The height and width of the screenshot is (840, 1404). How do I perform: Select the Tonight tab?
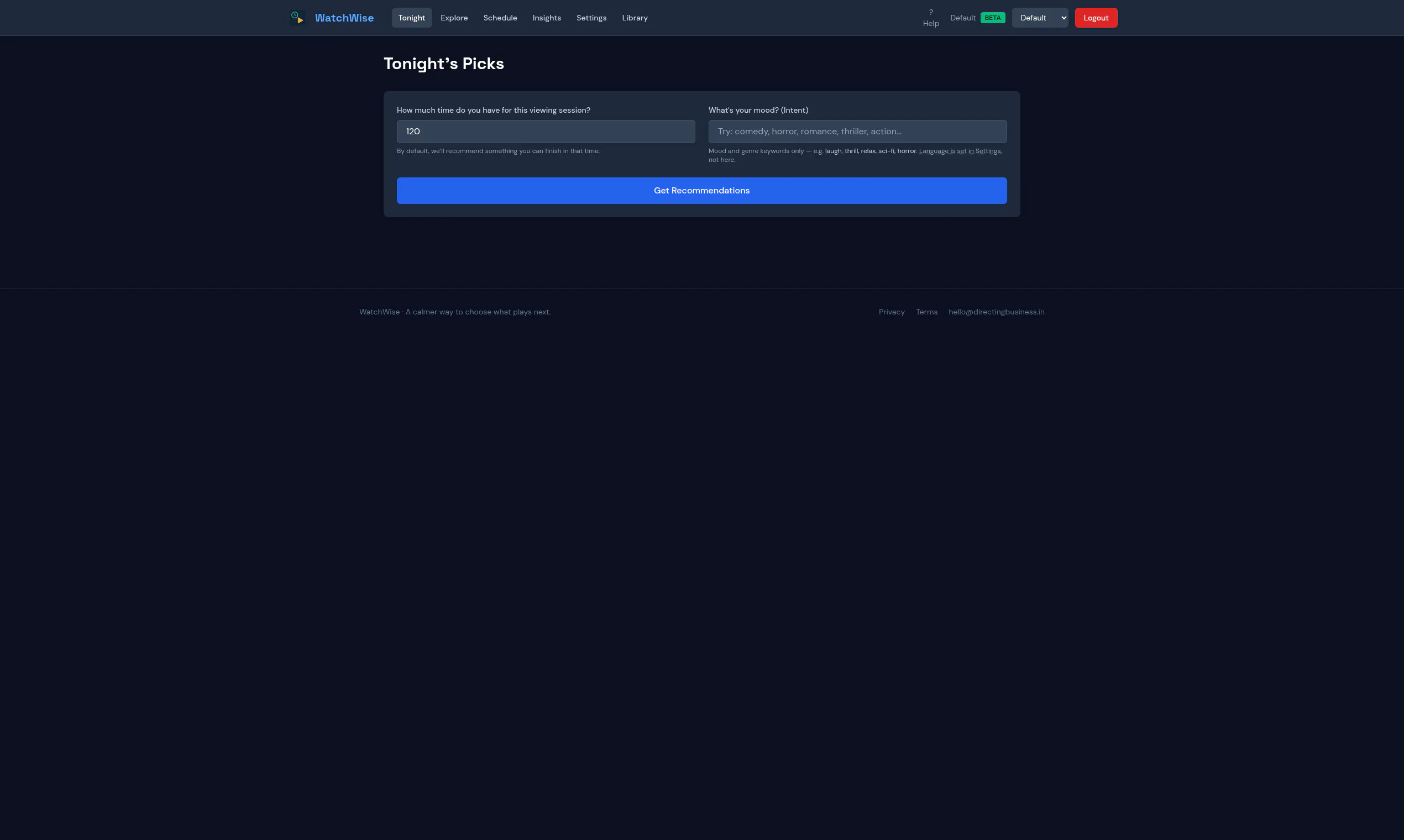click(412, 18)
